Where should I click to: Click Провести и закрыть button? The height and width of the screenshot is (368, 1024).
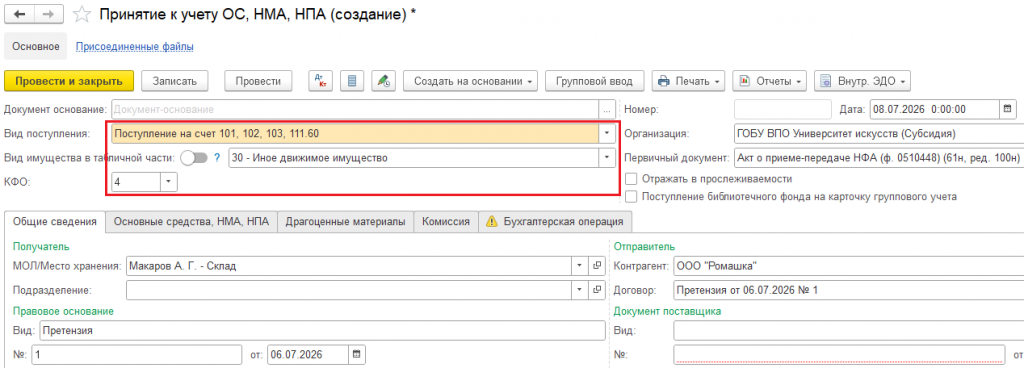coord(69,81)
